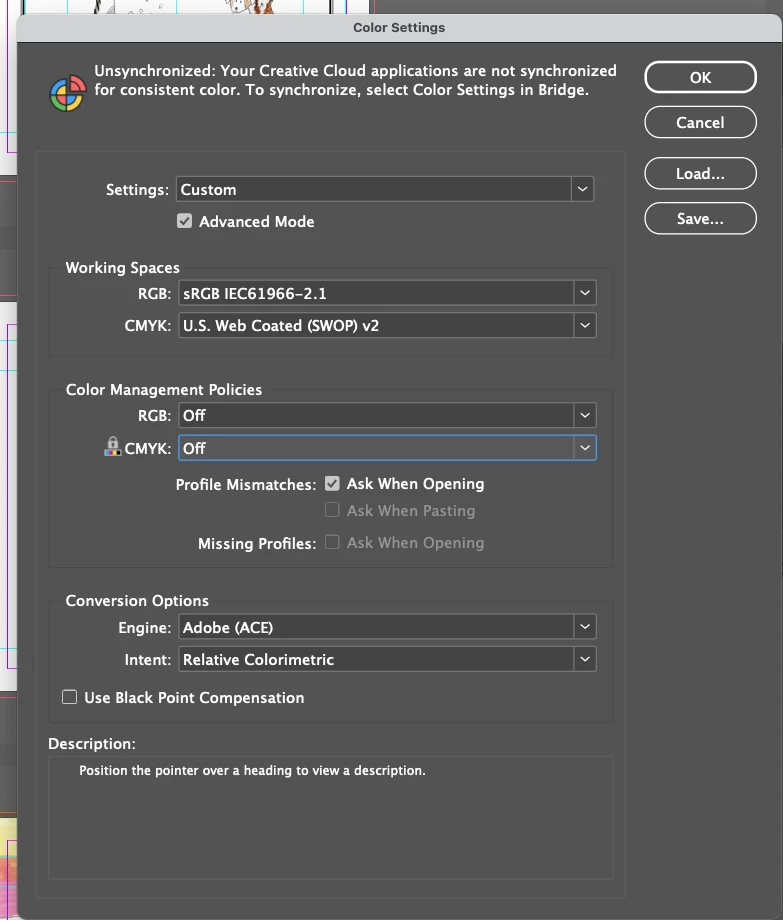This screenshot has height=920, width=783.
Task: Click the Engine label
Action: (144, 628)
